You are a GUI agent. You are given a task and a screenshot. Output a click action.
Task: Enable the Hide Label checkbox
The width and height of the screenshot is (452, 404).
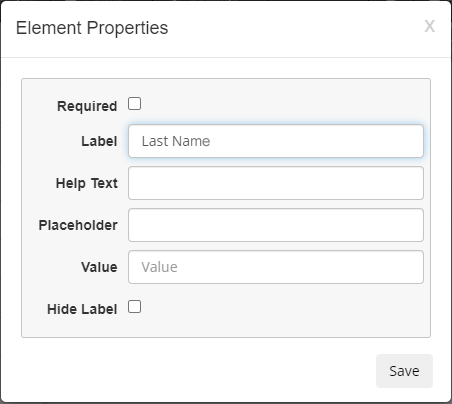(x=135, y=307)
